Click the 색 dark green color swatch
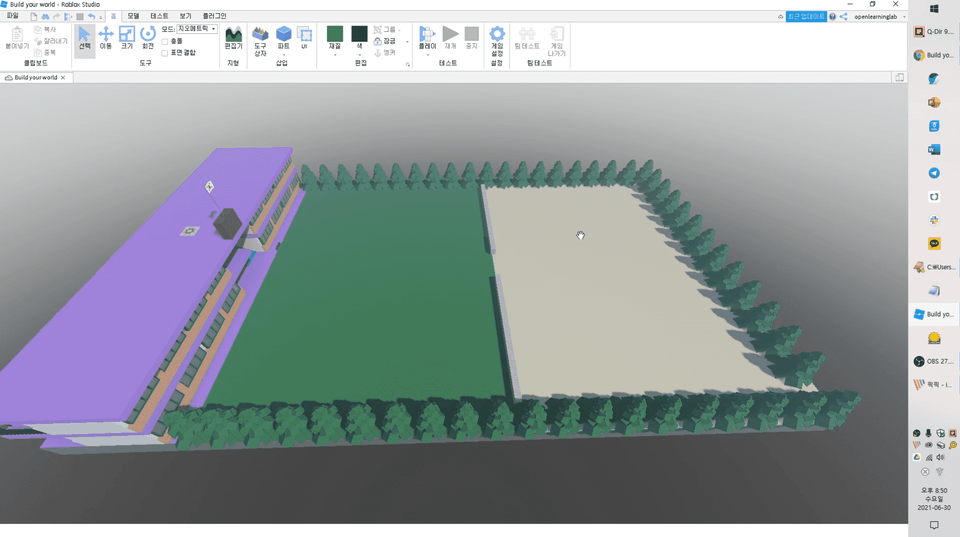 (x=359, y=34)
